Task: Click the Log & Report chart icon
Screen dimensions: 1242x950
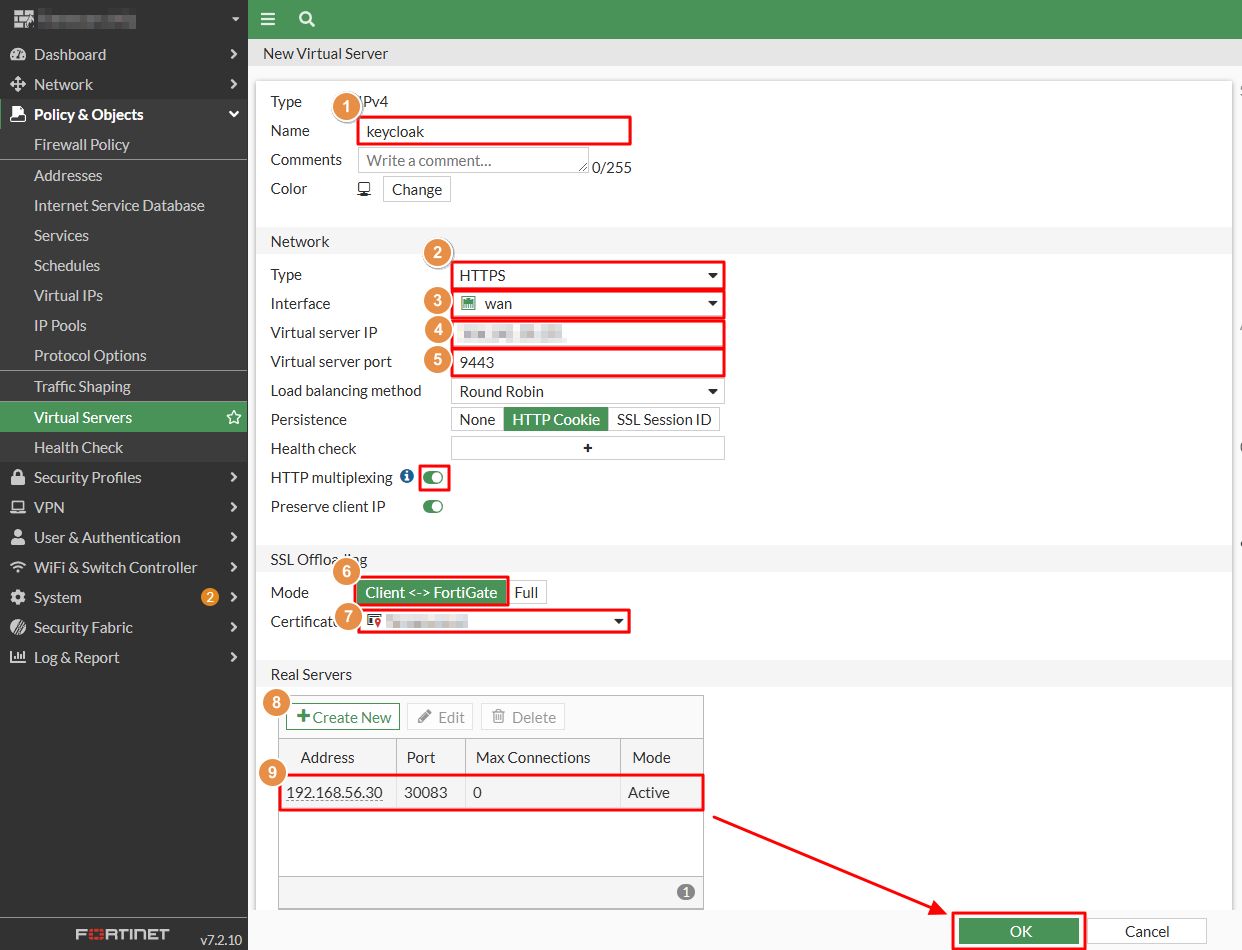Action: coord(17,657)
